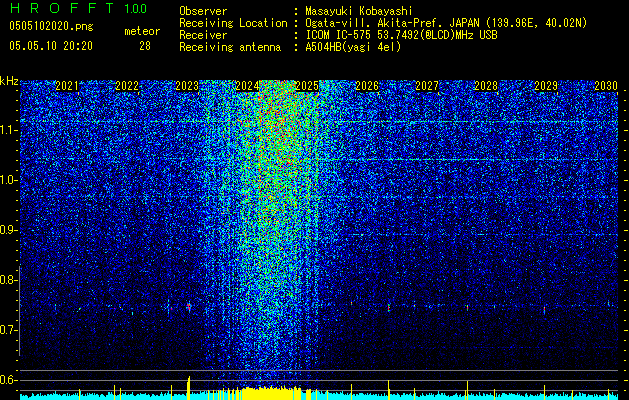Select observer name Masayuki Kobayashi
The image size is (629, 400).
[x=359, y=11]
